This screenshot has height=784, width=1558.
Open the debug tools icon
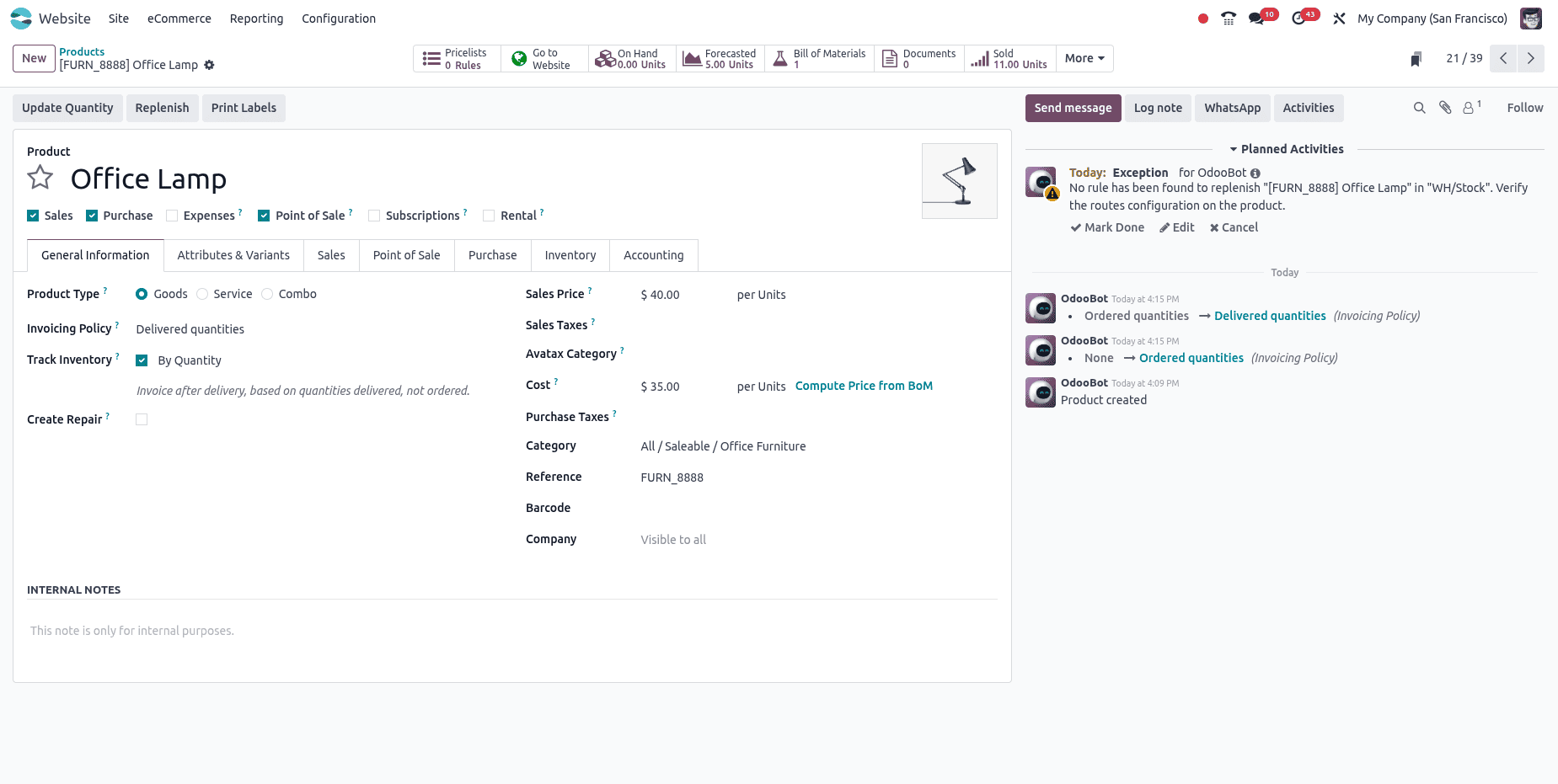point(1339,19)
